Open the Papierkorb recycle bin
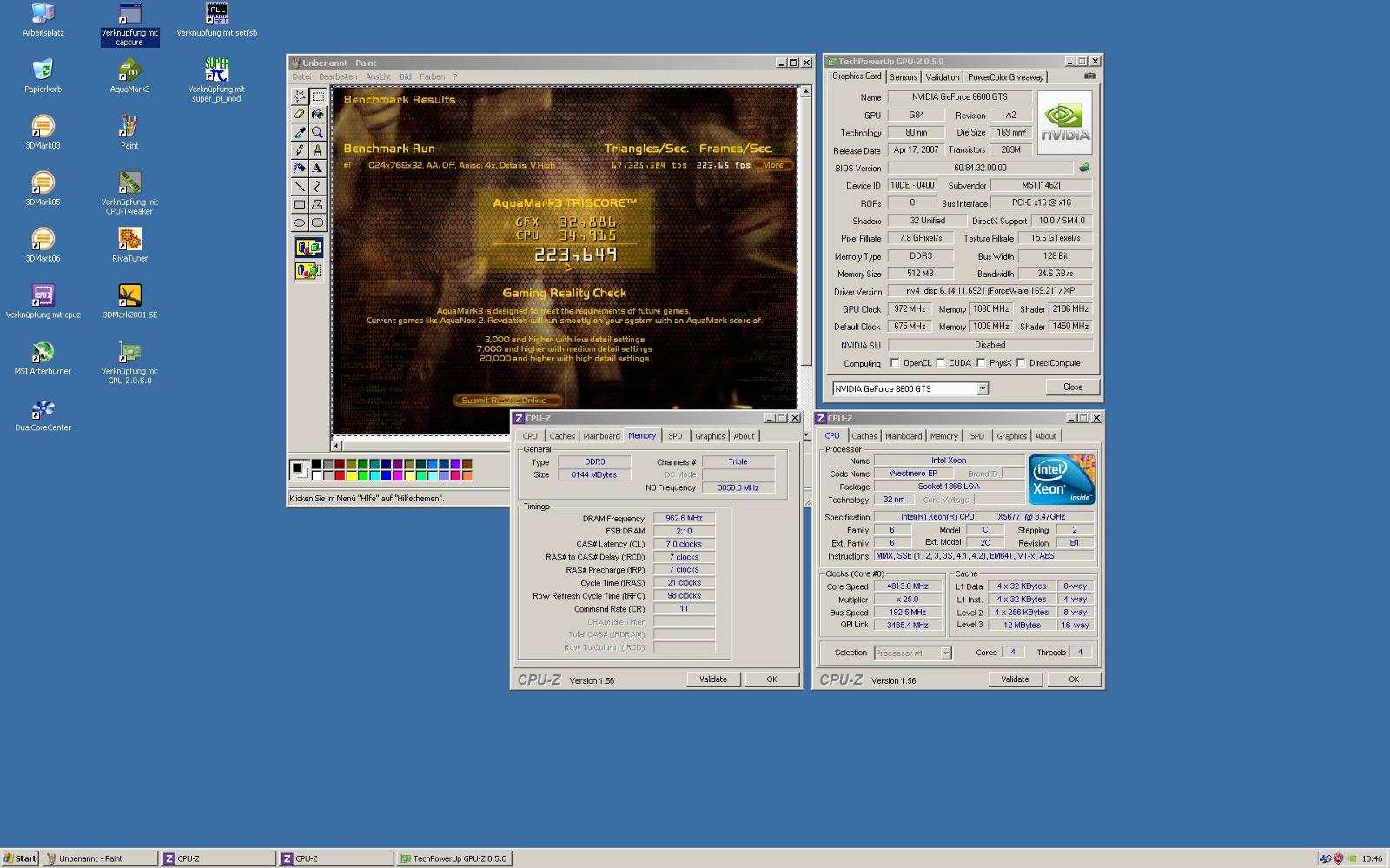The image size is (1390, 868). [x=43, y=76]
